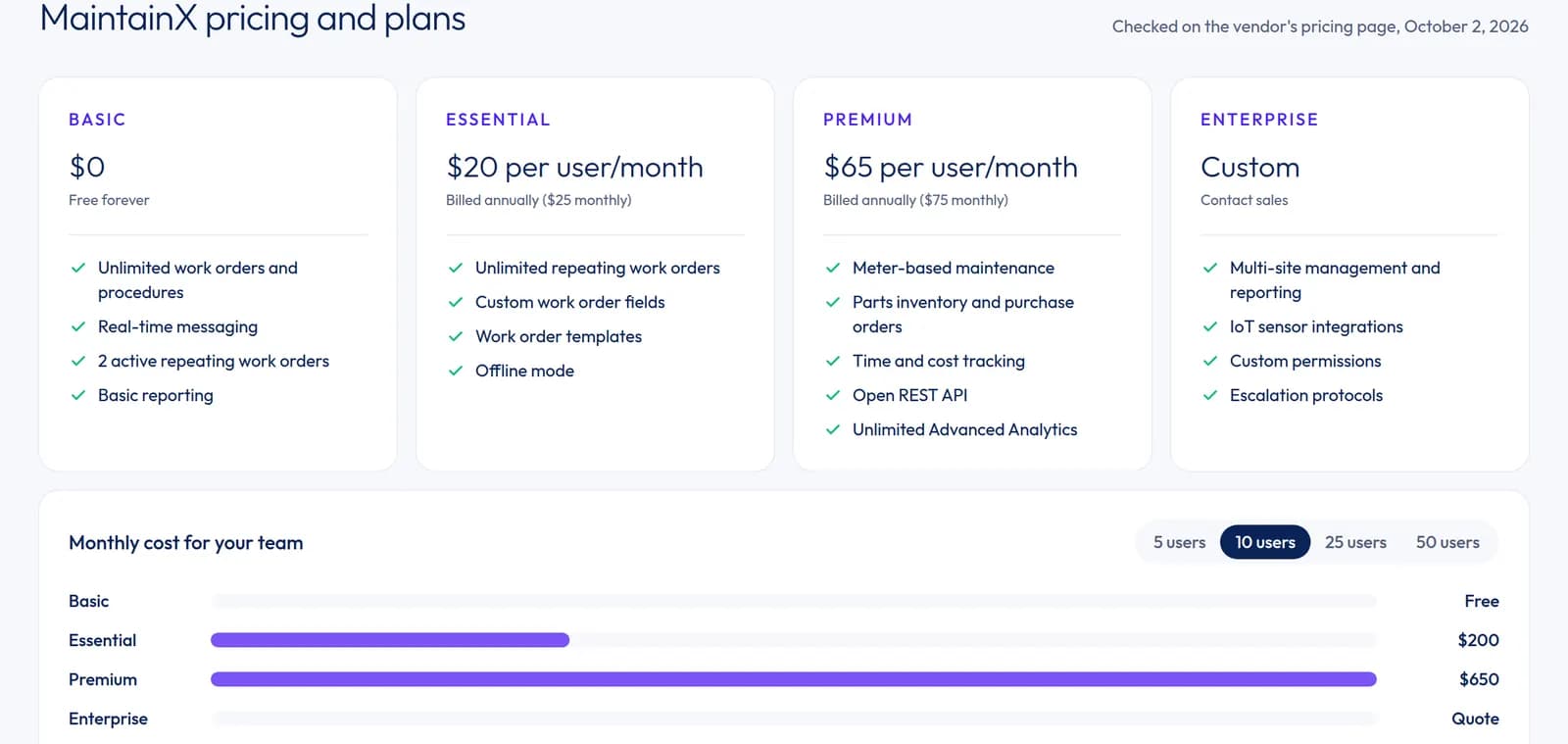
Task: Click the $65 per user/month price
Action: (x=951, y=168)
